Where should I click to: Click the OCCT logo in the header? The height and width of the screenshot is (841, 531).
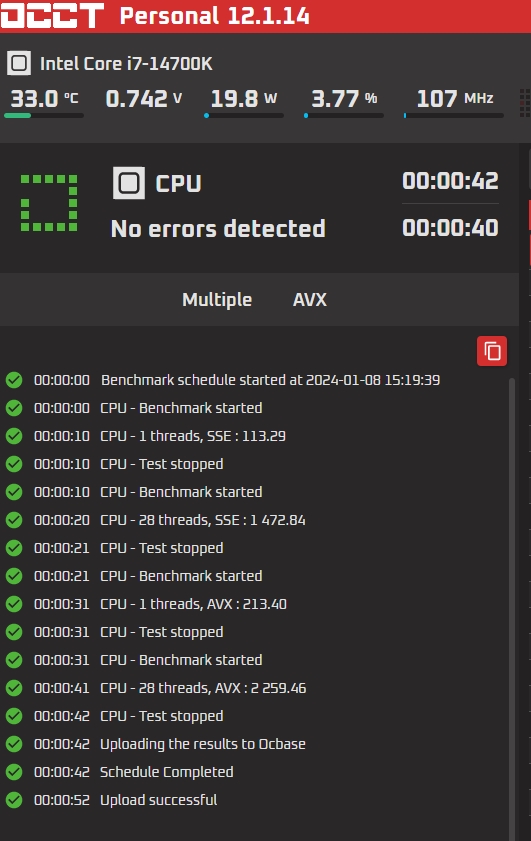point(52,15)
